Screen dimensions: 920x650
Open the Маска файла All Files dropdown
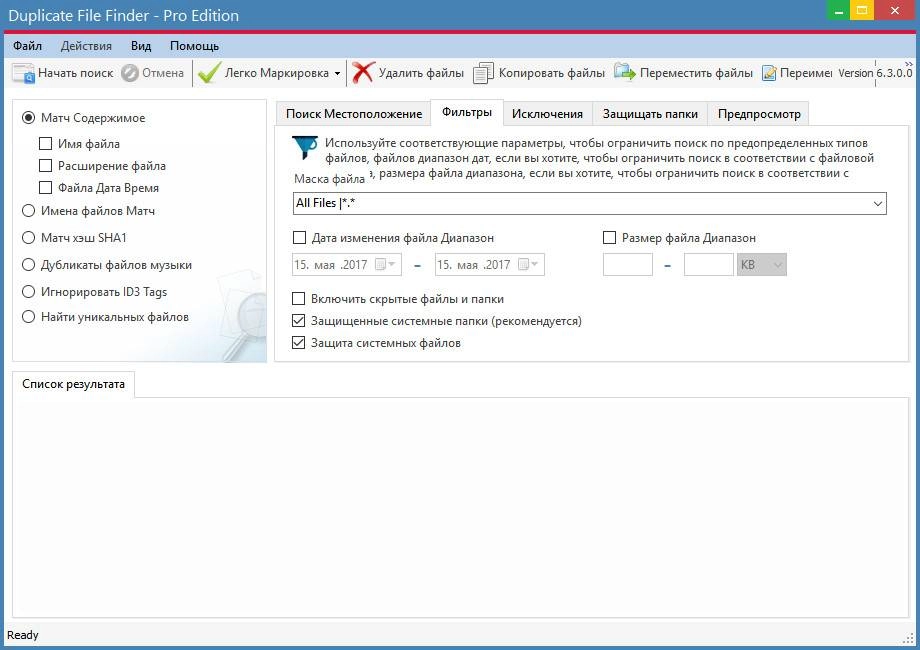877,204
